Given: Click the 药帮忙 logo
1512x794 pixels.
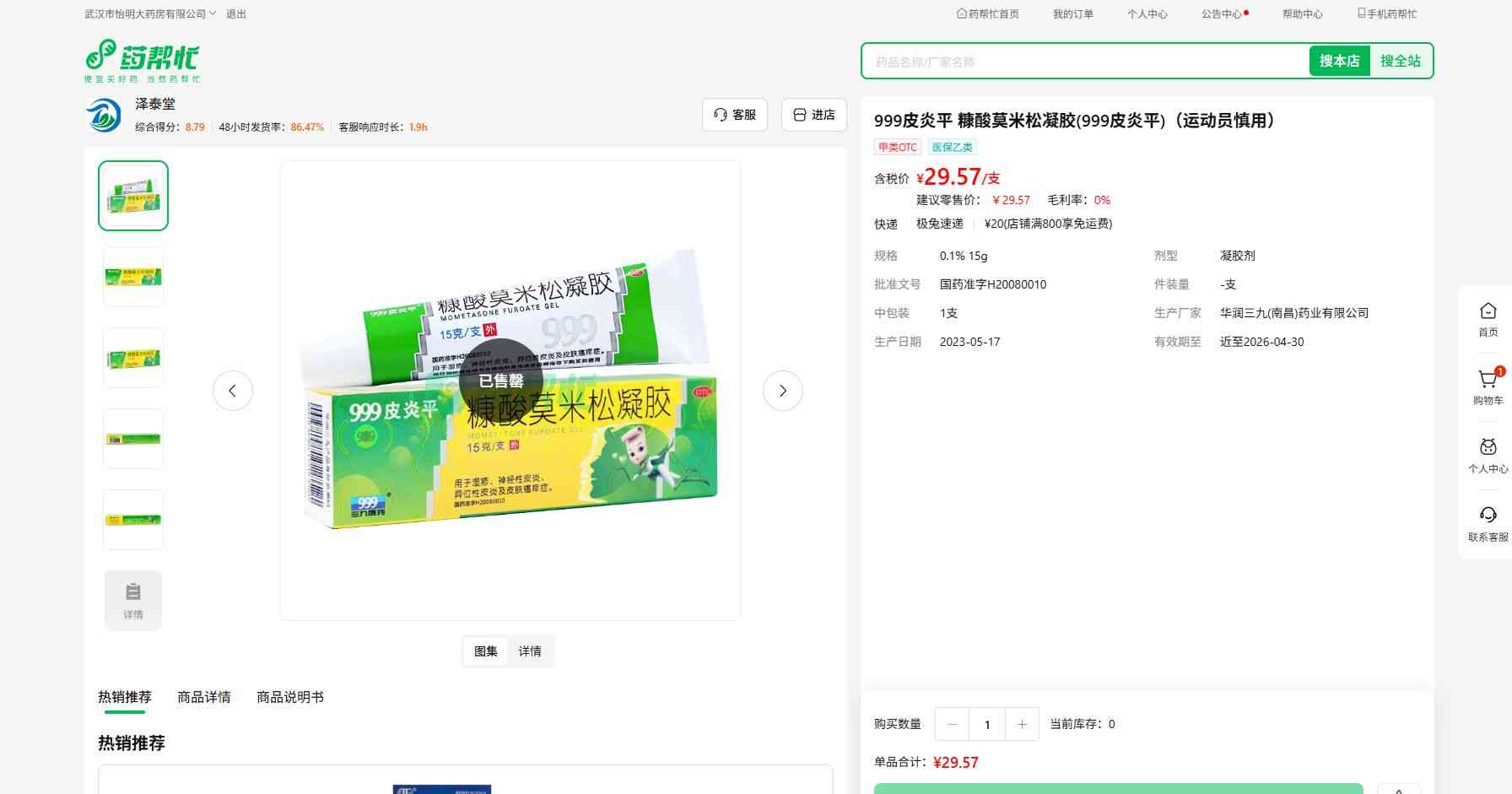Looking at the screenshot, I should click(143, 61).
